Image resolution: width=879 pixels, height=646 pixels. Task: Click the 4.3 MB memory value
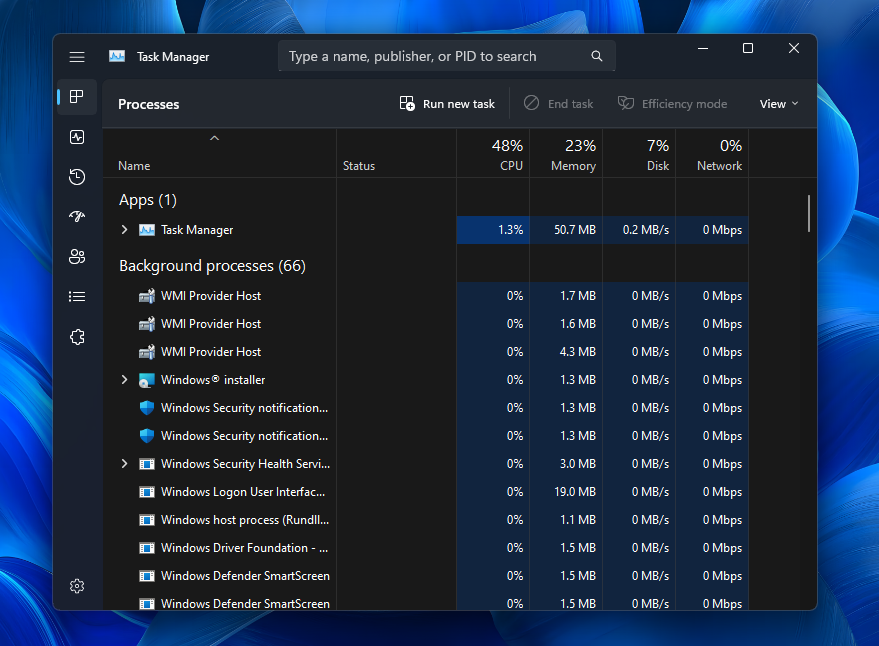click(x=577, y=352)
